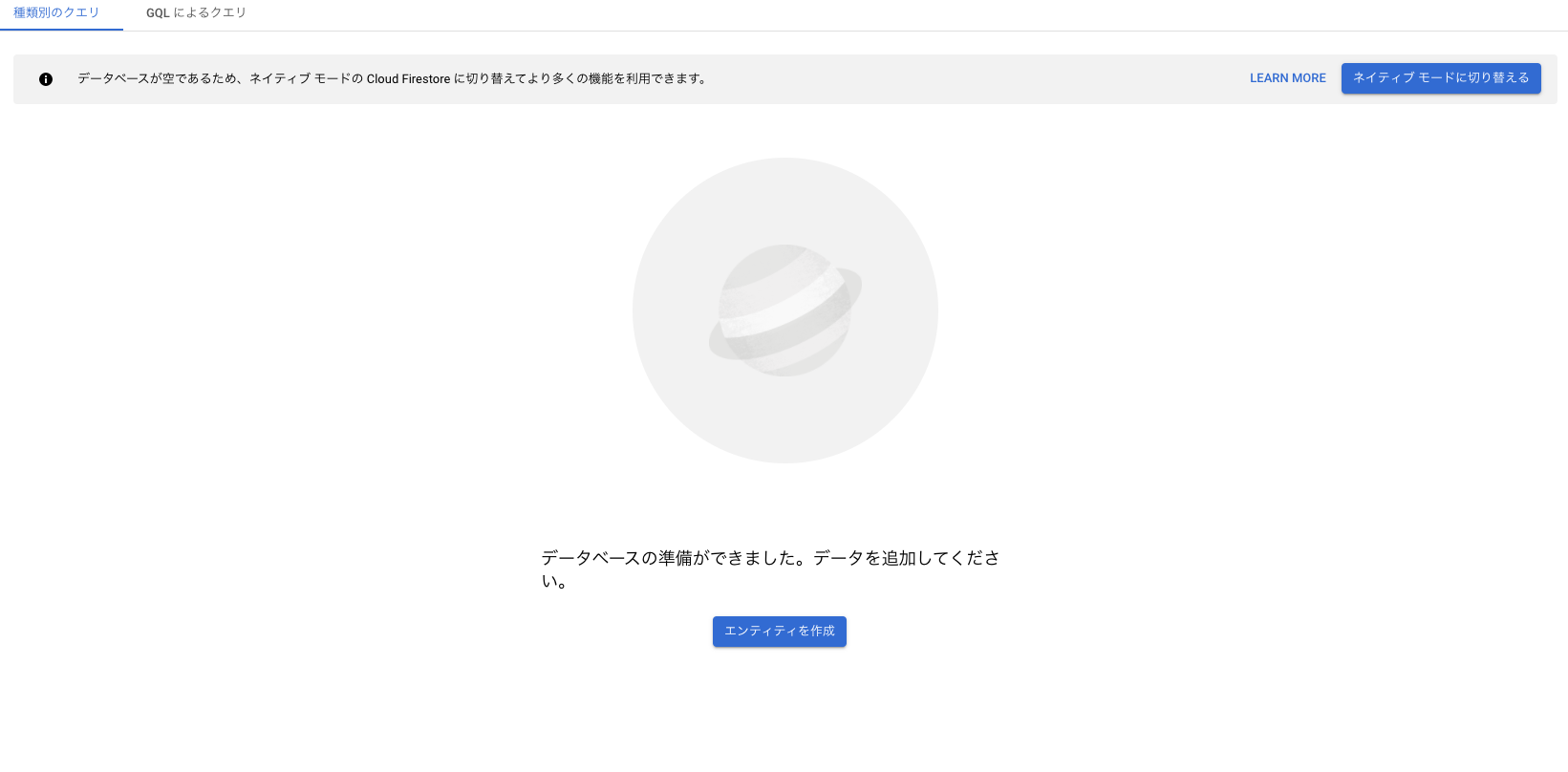Screen dimensions: 1568x772
Task: Click データを追加してください in the message
Action: click(x=906, y=558)
